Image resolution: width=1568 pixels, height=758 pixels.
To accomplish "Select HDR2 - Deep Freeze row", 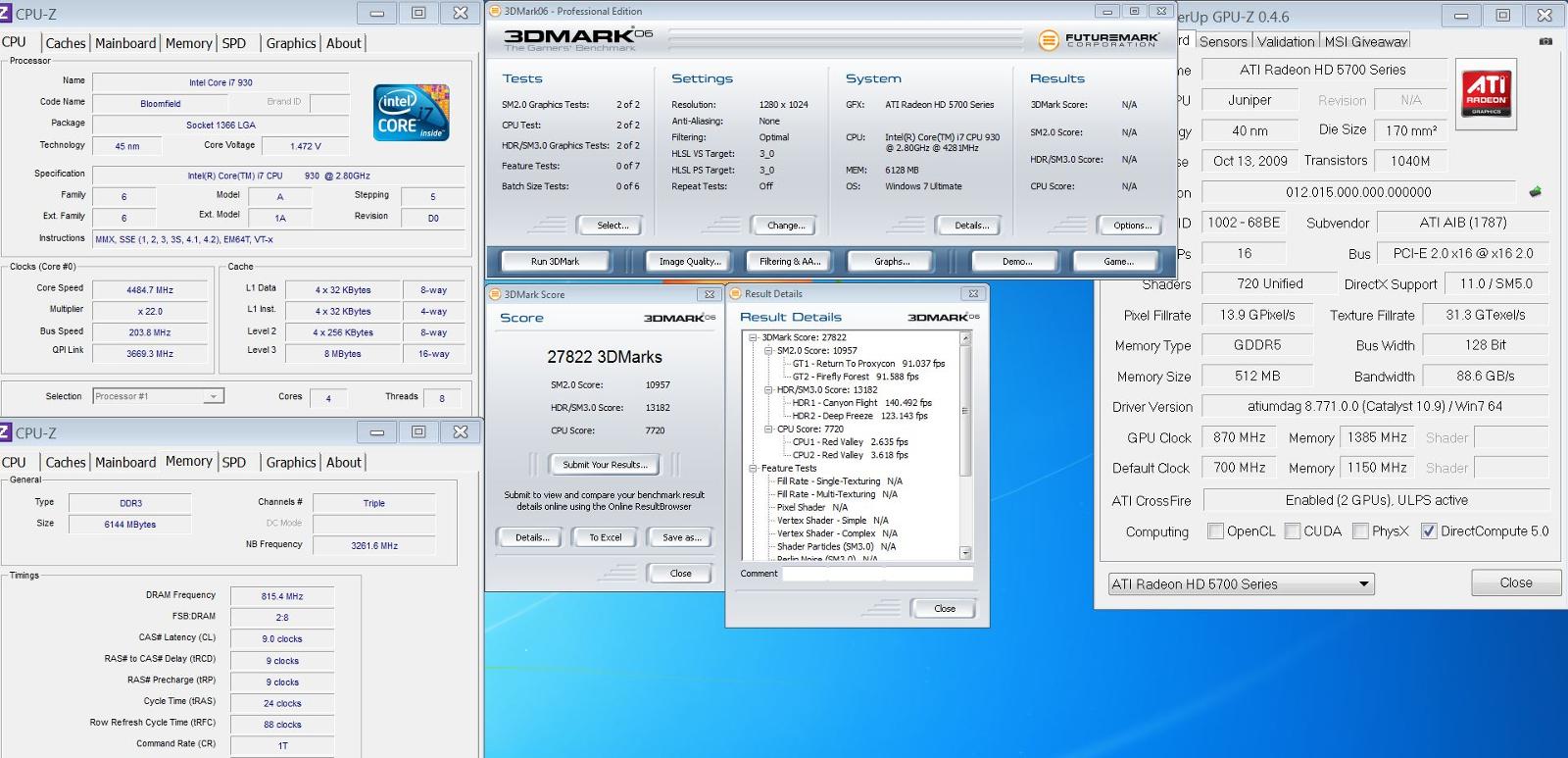I will 859,416.
